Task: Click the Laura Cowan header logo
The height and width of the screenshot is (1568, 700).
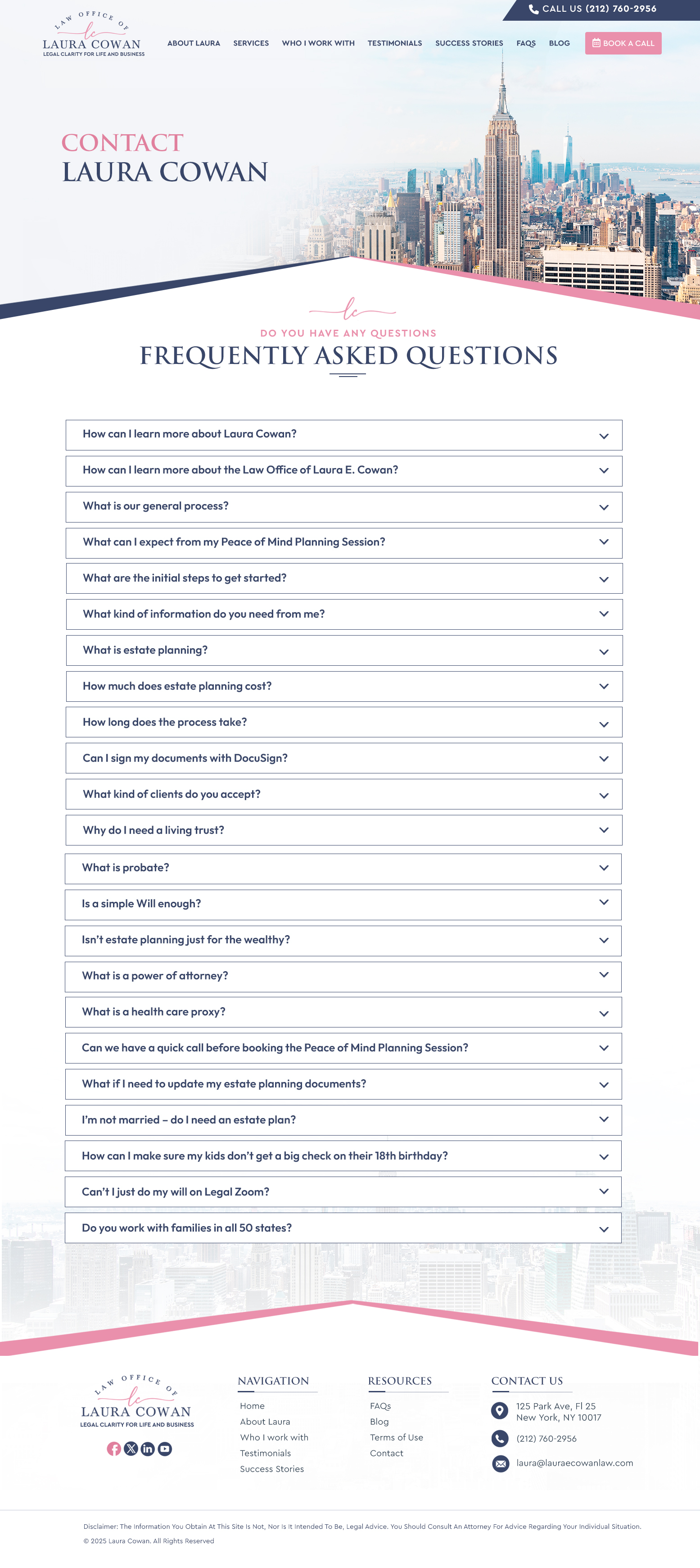Action: (x=92, y=35)
